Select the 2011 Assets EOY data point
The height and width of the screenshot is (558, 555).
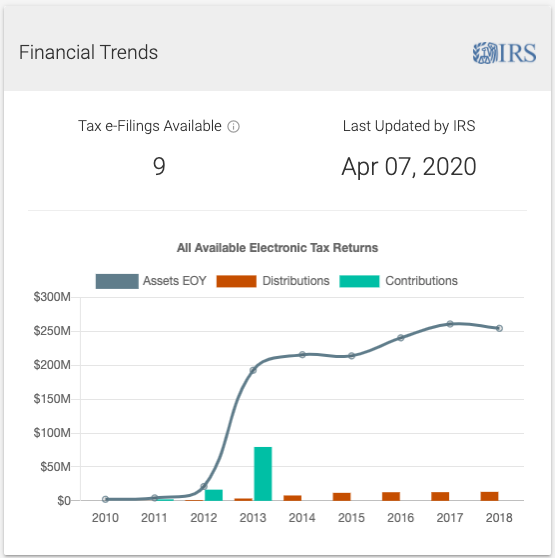point(154,498)
